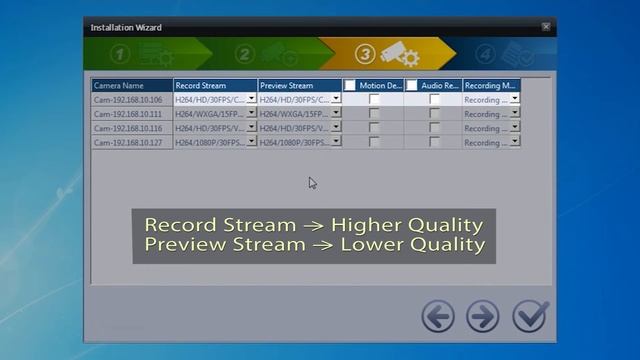Enable audio recording for Cam-192.168.10.106
640x360 pixels.
(x=434, y=99)
